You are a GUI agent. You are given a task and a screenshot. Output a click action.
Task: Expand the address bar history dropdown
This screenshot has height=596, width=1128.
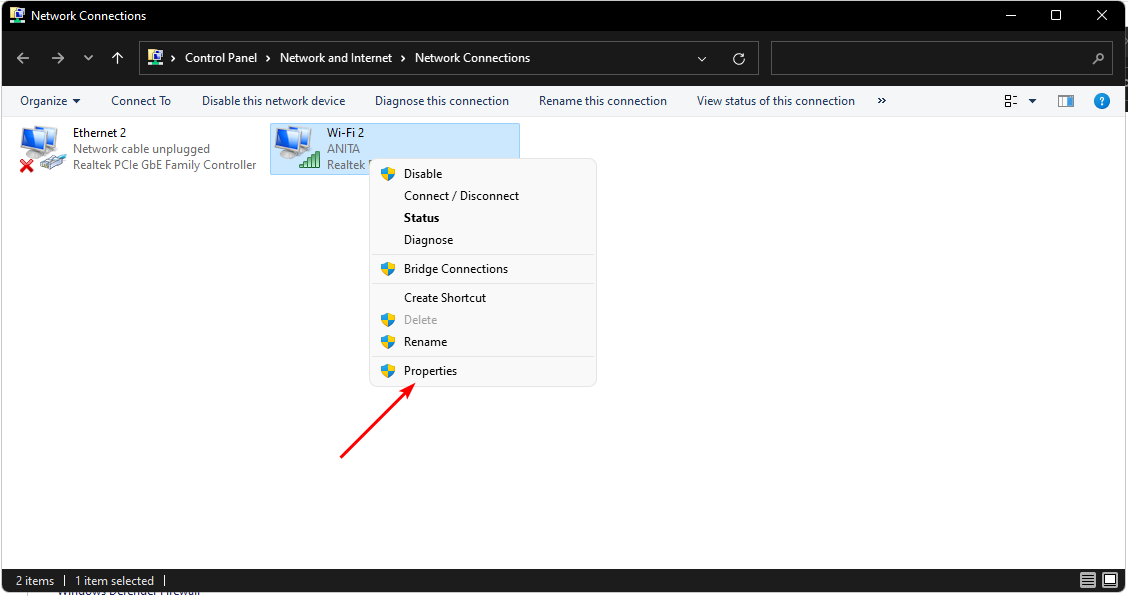pyautogui.click(x=701, y=59)
